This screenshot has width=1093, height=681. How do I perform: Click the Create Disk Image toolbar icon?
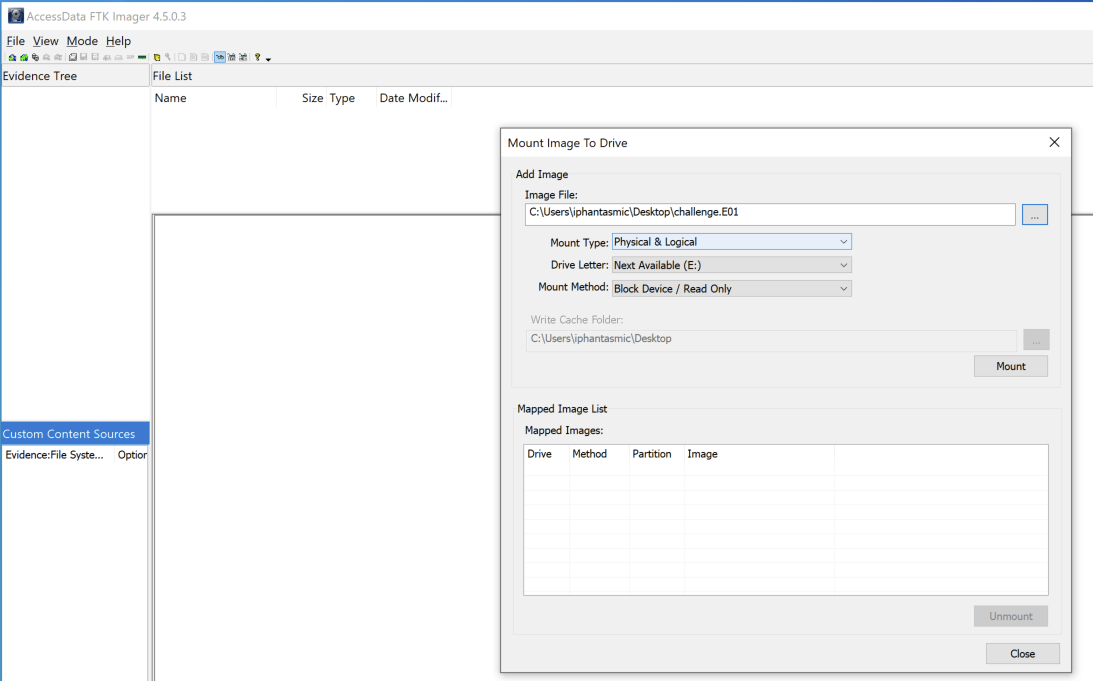coord(72,57)
